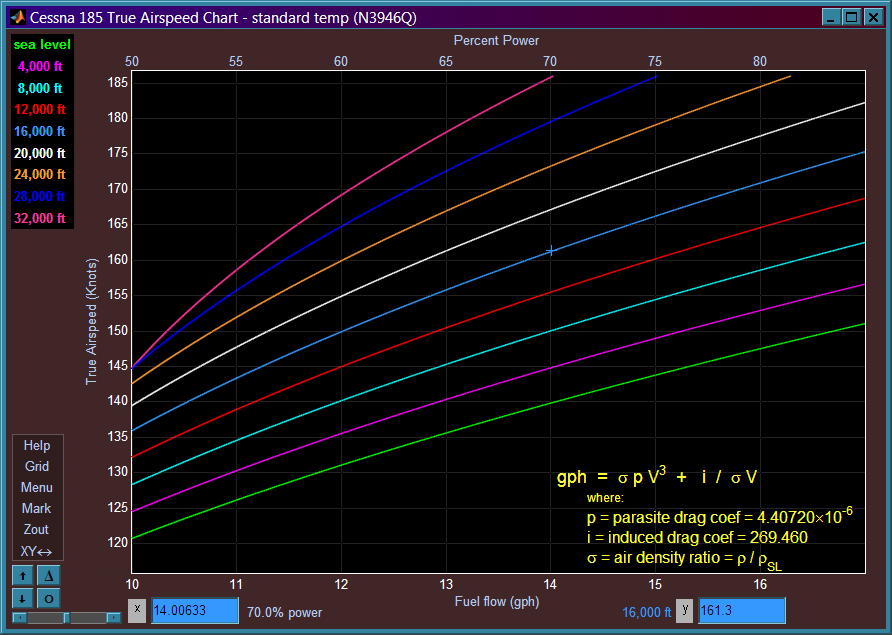Toggle the 32,000 ft trace legend

coord(40,218)
